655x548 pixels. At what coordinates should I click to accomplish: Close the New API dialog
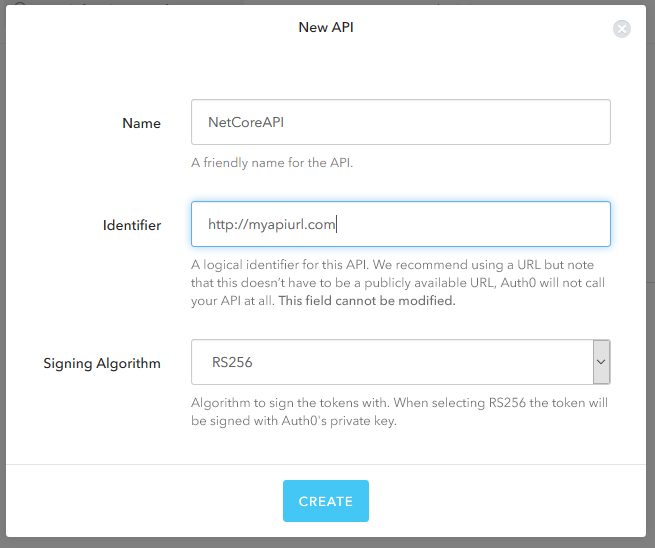click(x=622, y=29)
